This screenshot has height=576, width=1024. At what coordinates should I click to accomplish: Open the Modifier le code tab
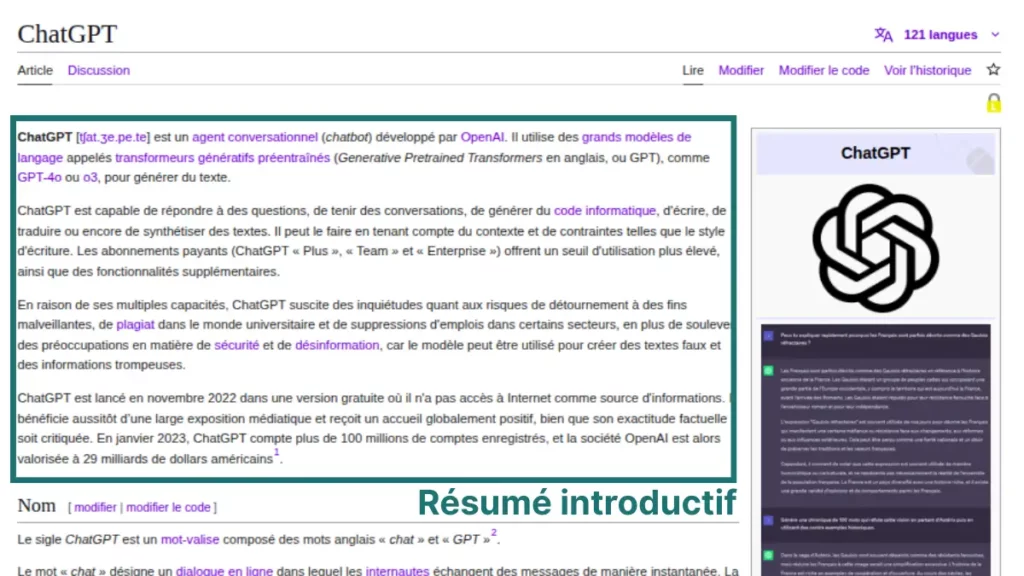[x=824, y=70]
